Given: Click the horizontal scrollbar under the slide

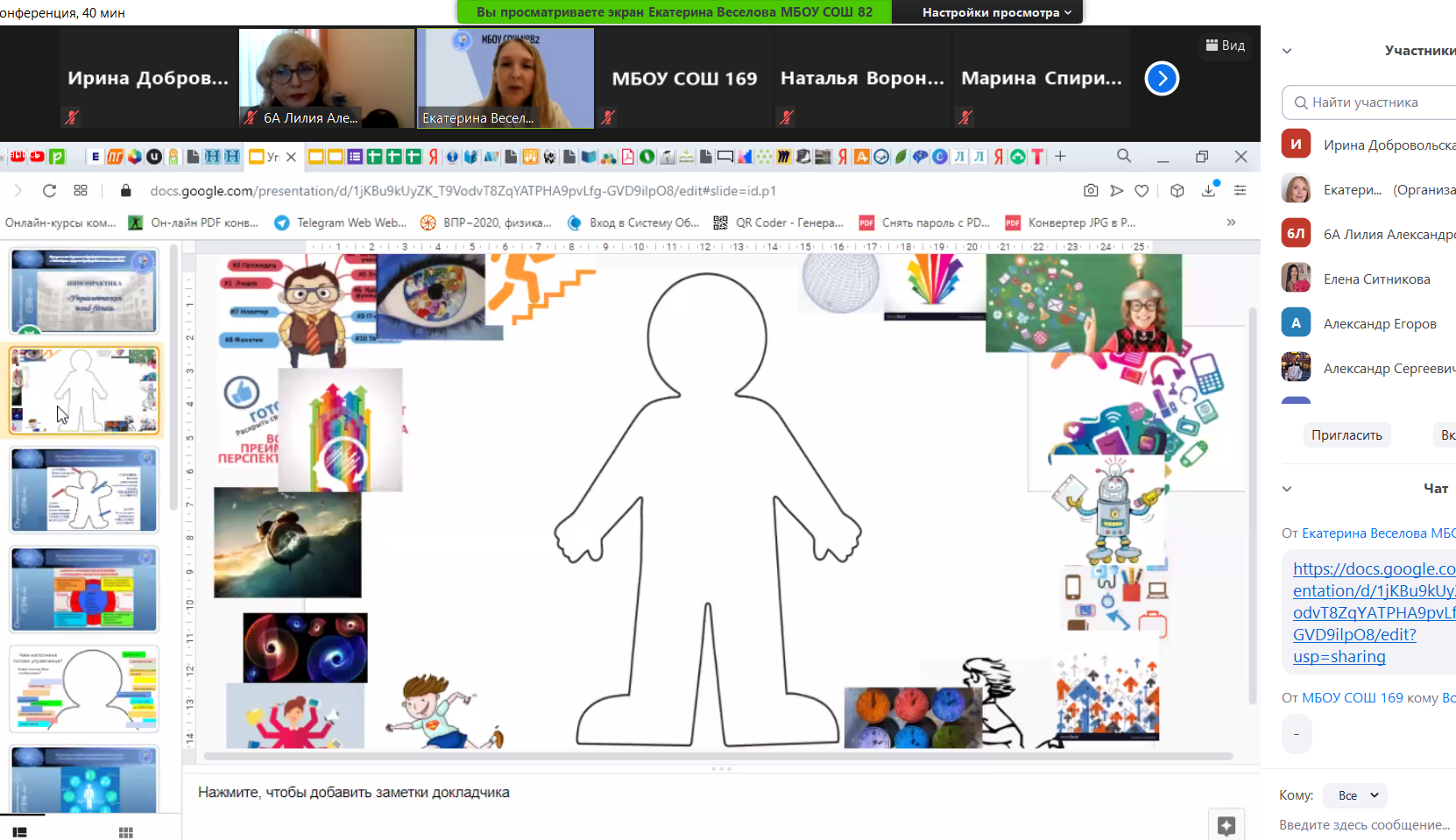Looking at the screenshot, I should (717, 756).
